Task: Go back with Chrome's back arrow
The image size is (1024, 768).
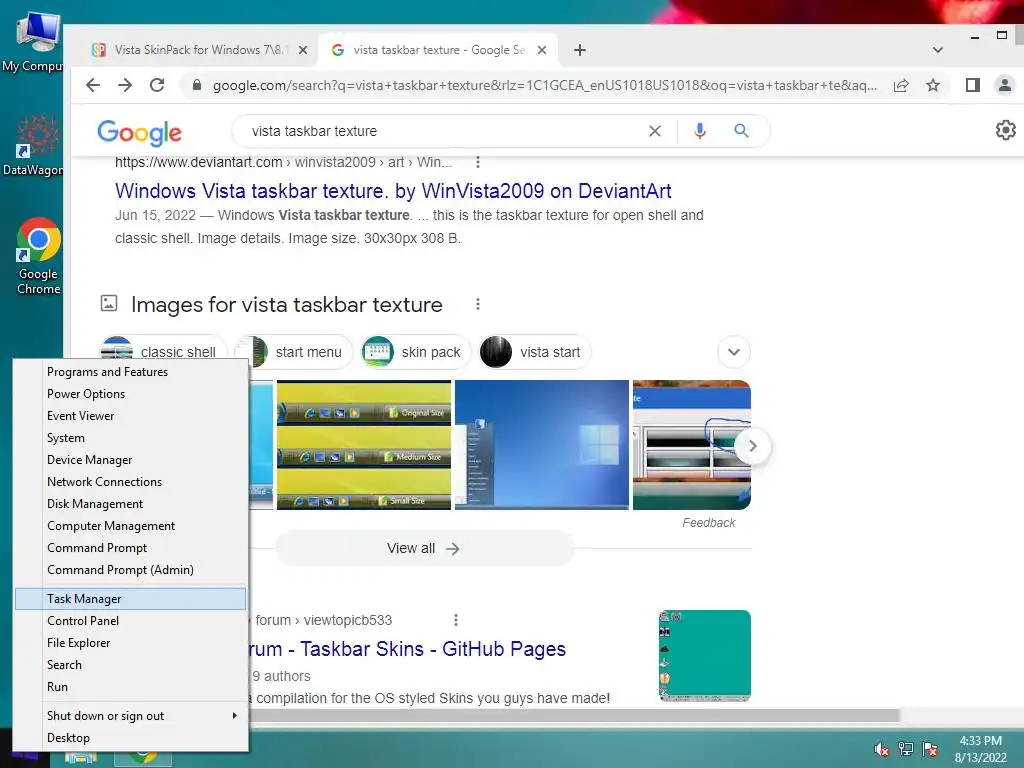Action: (x=93, y=85)
